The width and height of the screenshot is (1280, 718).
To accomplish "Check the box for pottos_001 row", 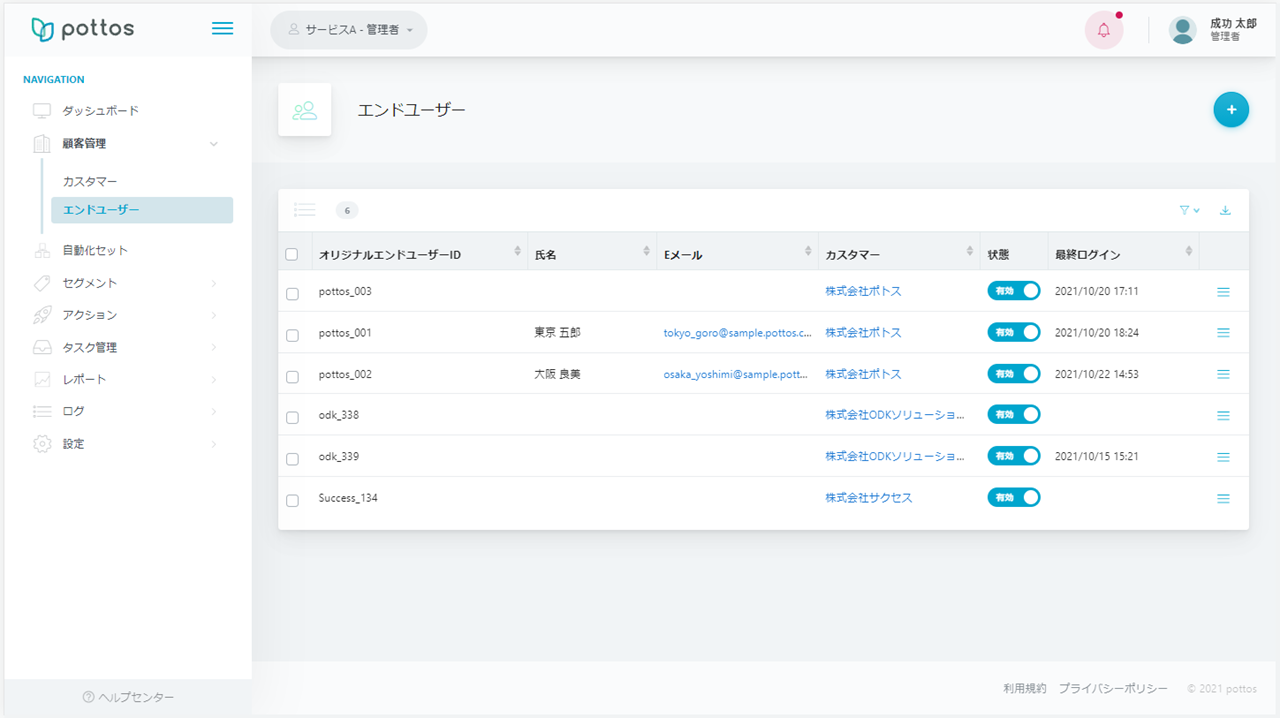I will pos(292,336).
